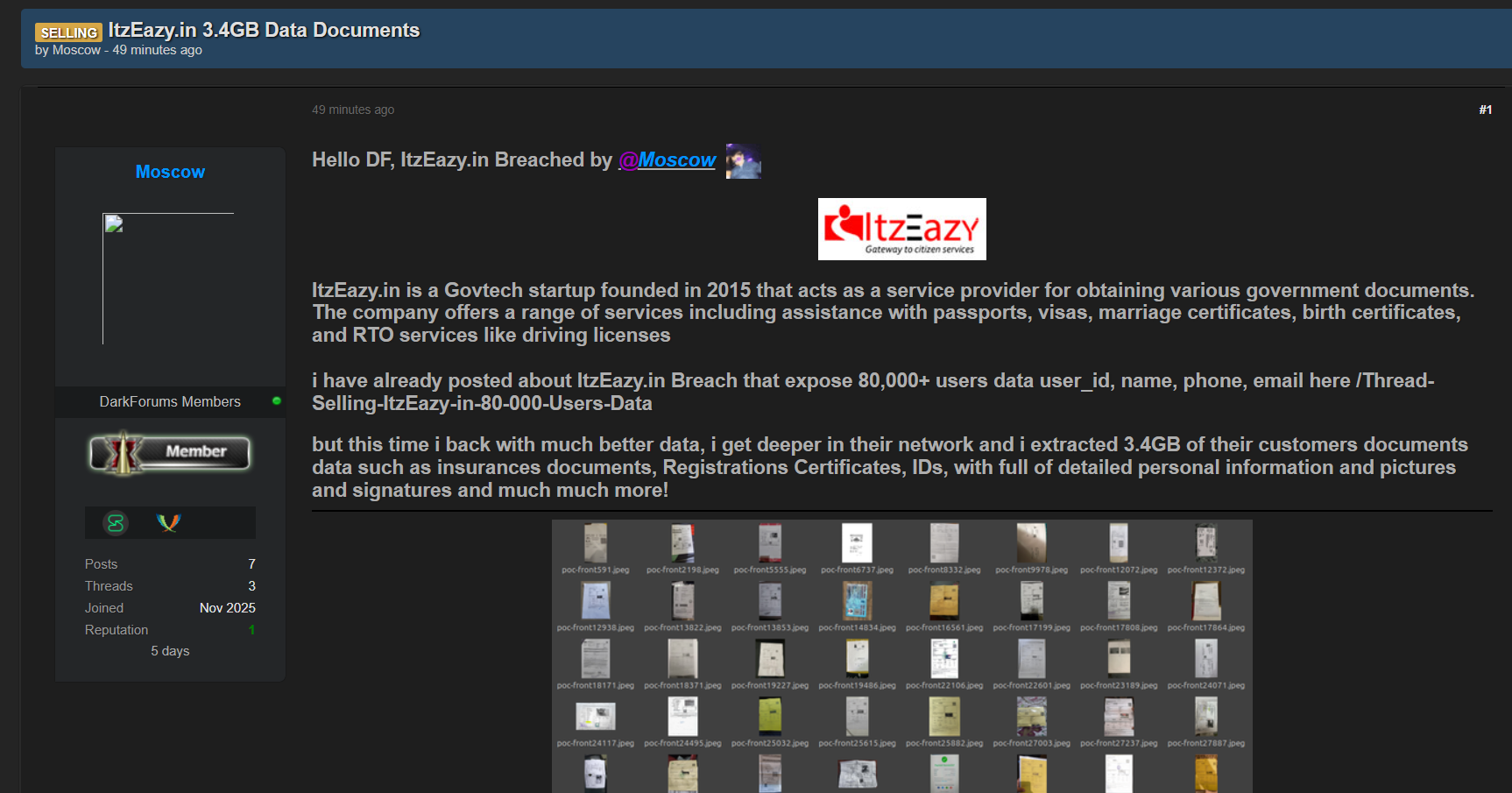Screen dimensions: 1512x793
Task: Click the colorful V badge icon
Action: [x=168, y=523]
